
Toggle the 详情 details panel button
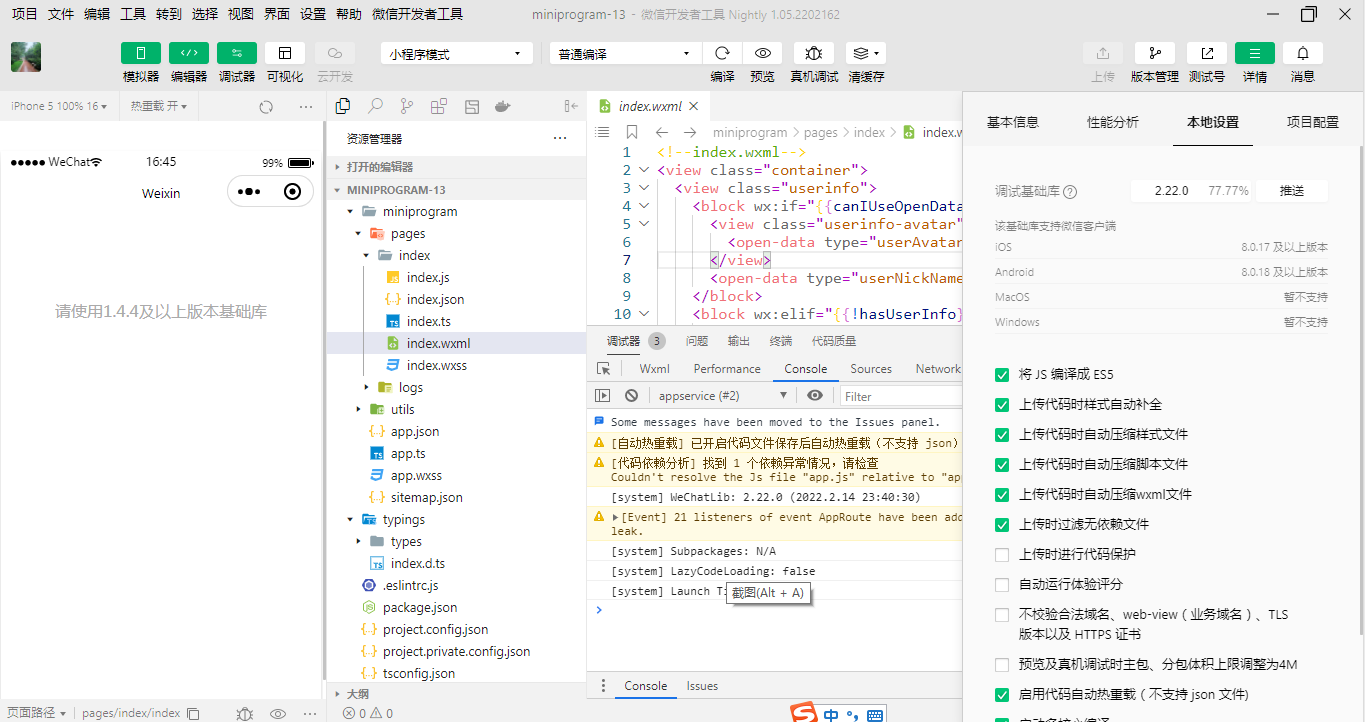pos(1255,53)
